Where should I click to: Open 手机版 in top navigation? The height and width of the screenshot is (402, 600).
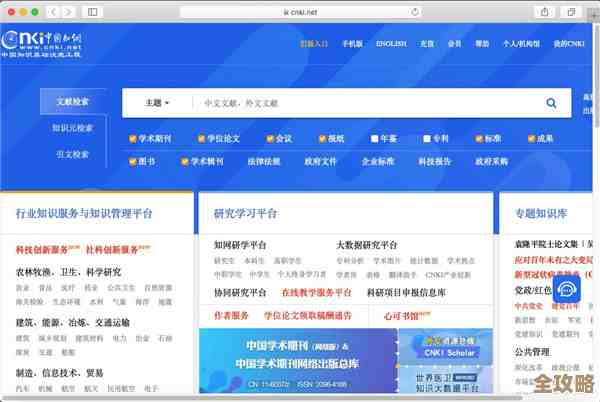coord(352,44)
